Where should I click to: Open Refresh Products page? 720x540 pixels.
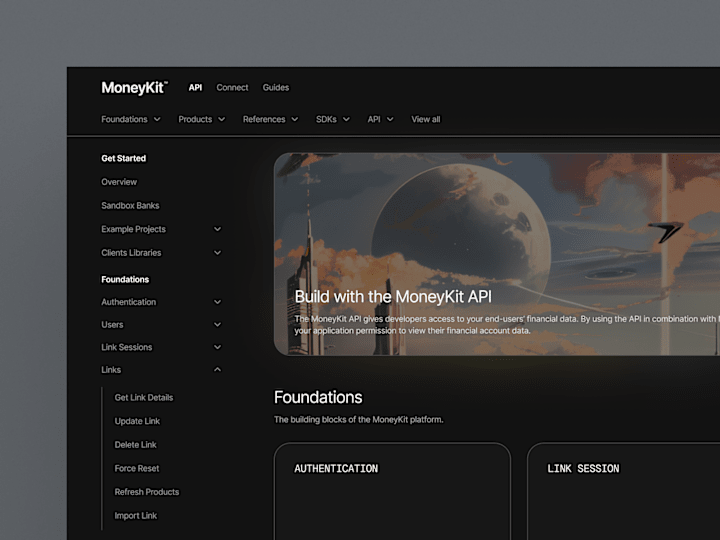coord(147,491)
